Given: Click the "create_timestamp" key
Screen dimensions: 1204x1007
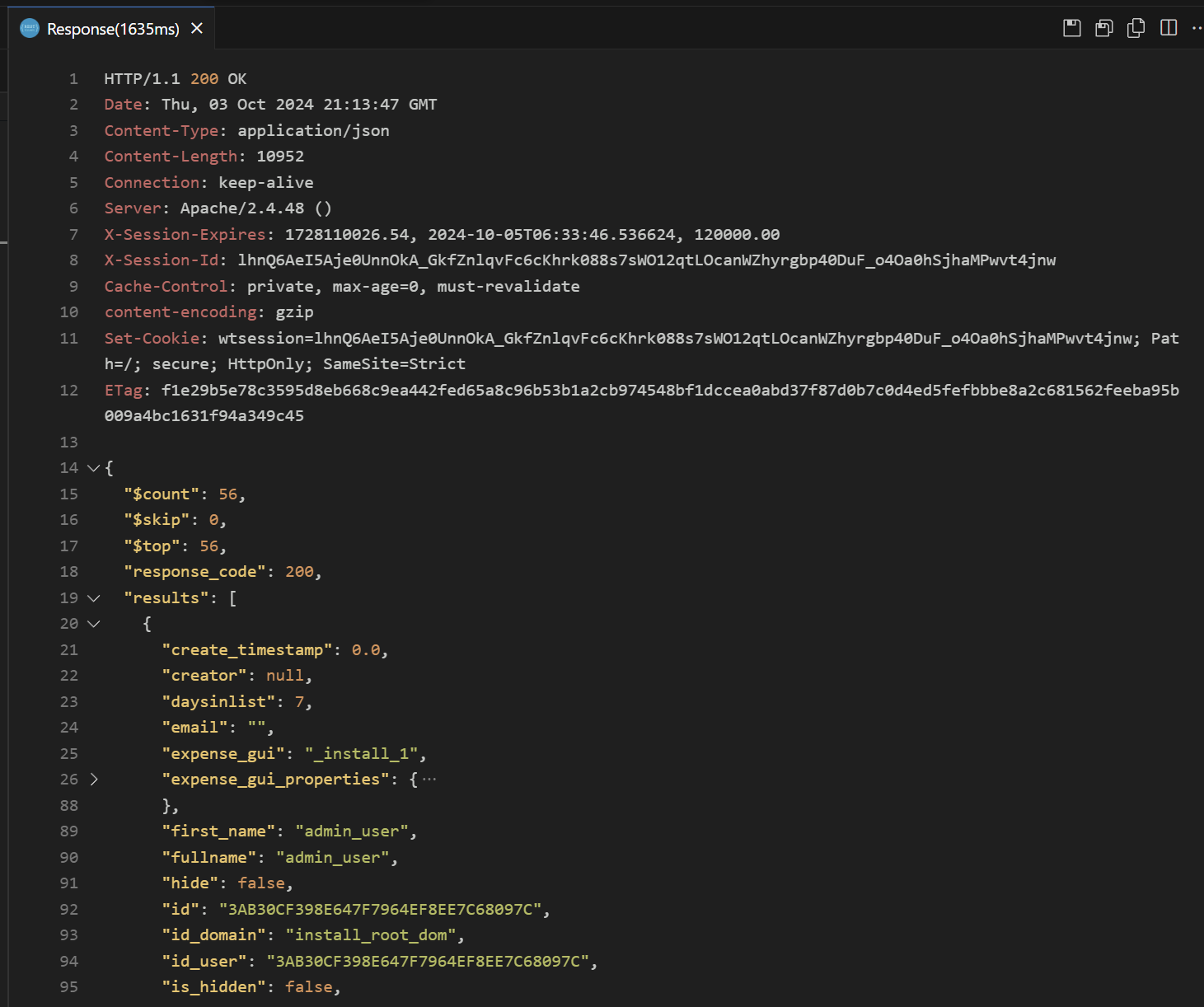Looking at the screenshot, I should [247, 650].
